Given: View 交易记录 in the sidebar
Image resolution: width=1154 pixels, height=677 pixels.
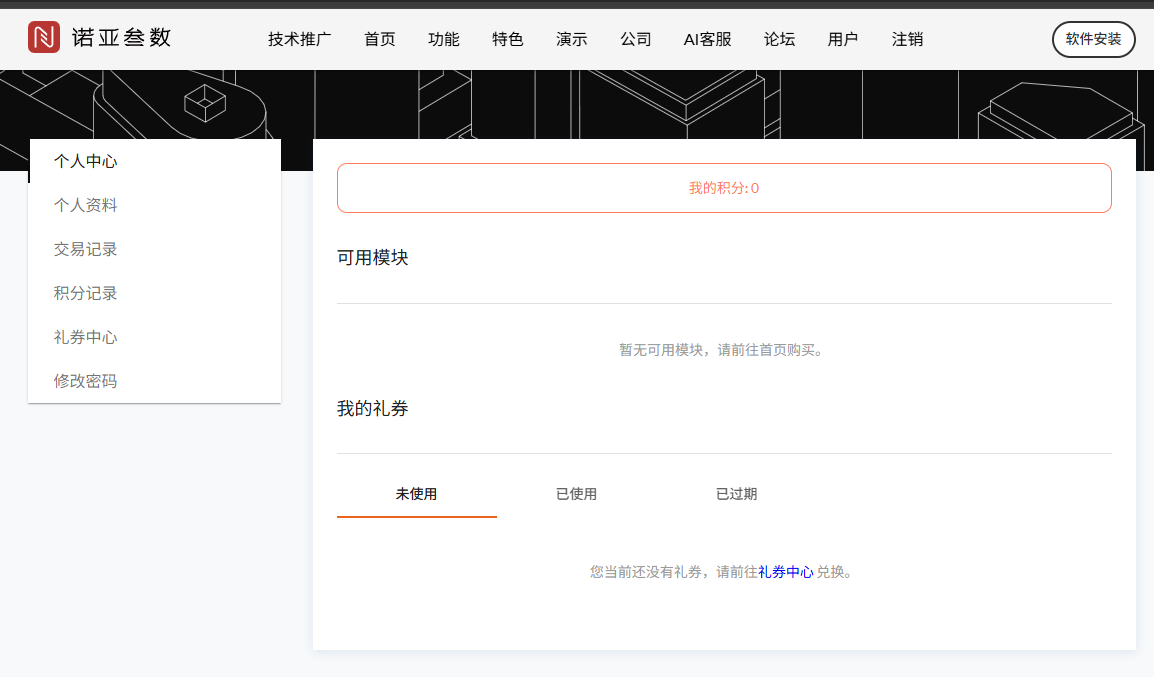Looking at the screenshot, I should (86, 249).
